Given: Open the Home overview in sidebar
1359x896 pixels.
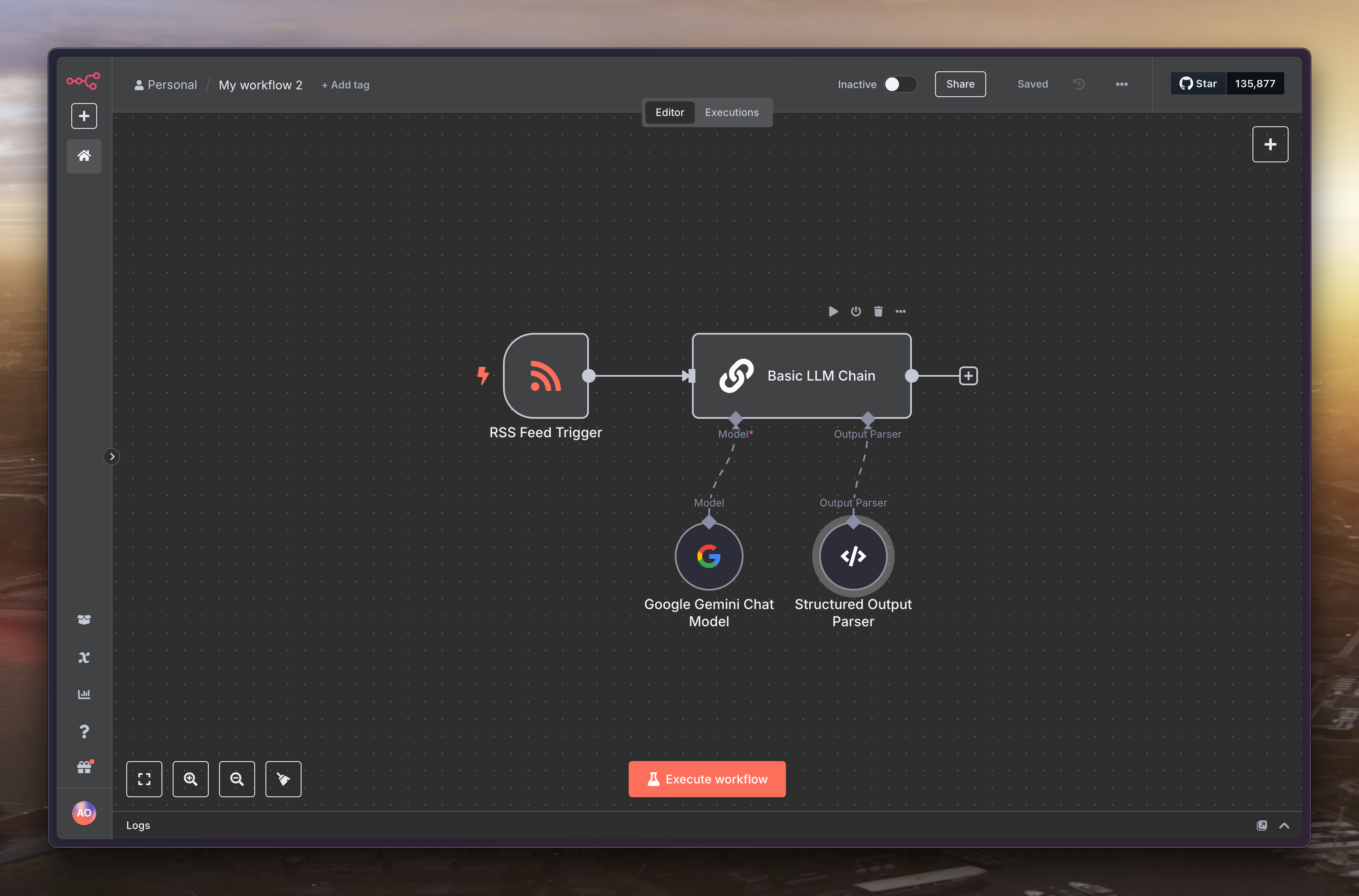Looking at the screenshot, I should tap(84, 155).
